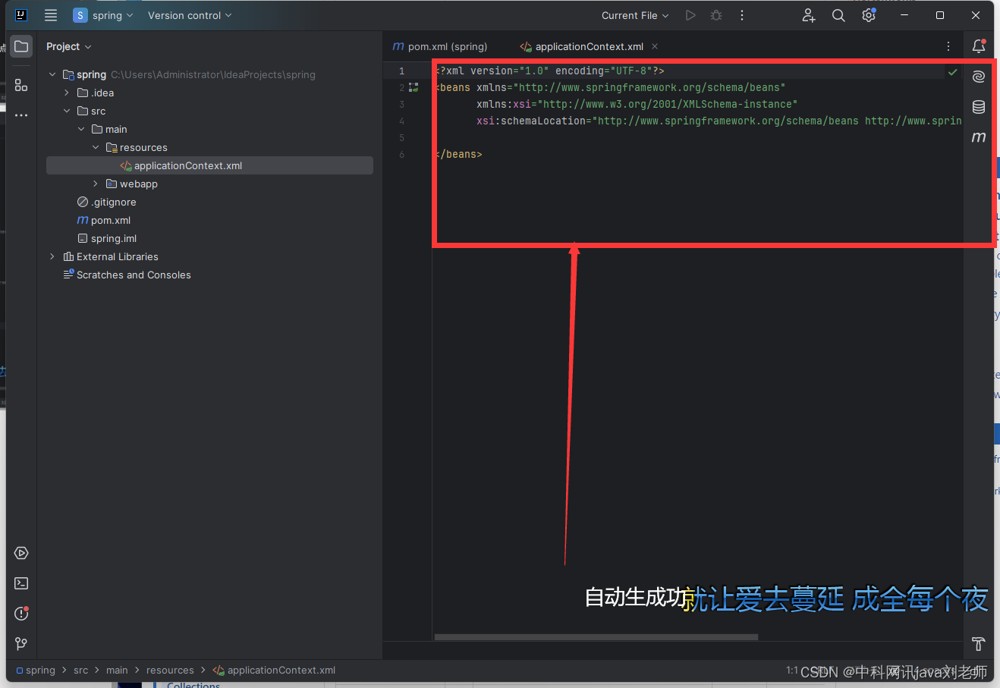
Task: Click the green inspection checkmark widget
Action: tap(952, 73)
